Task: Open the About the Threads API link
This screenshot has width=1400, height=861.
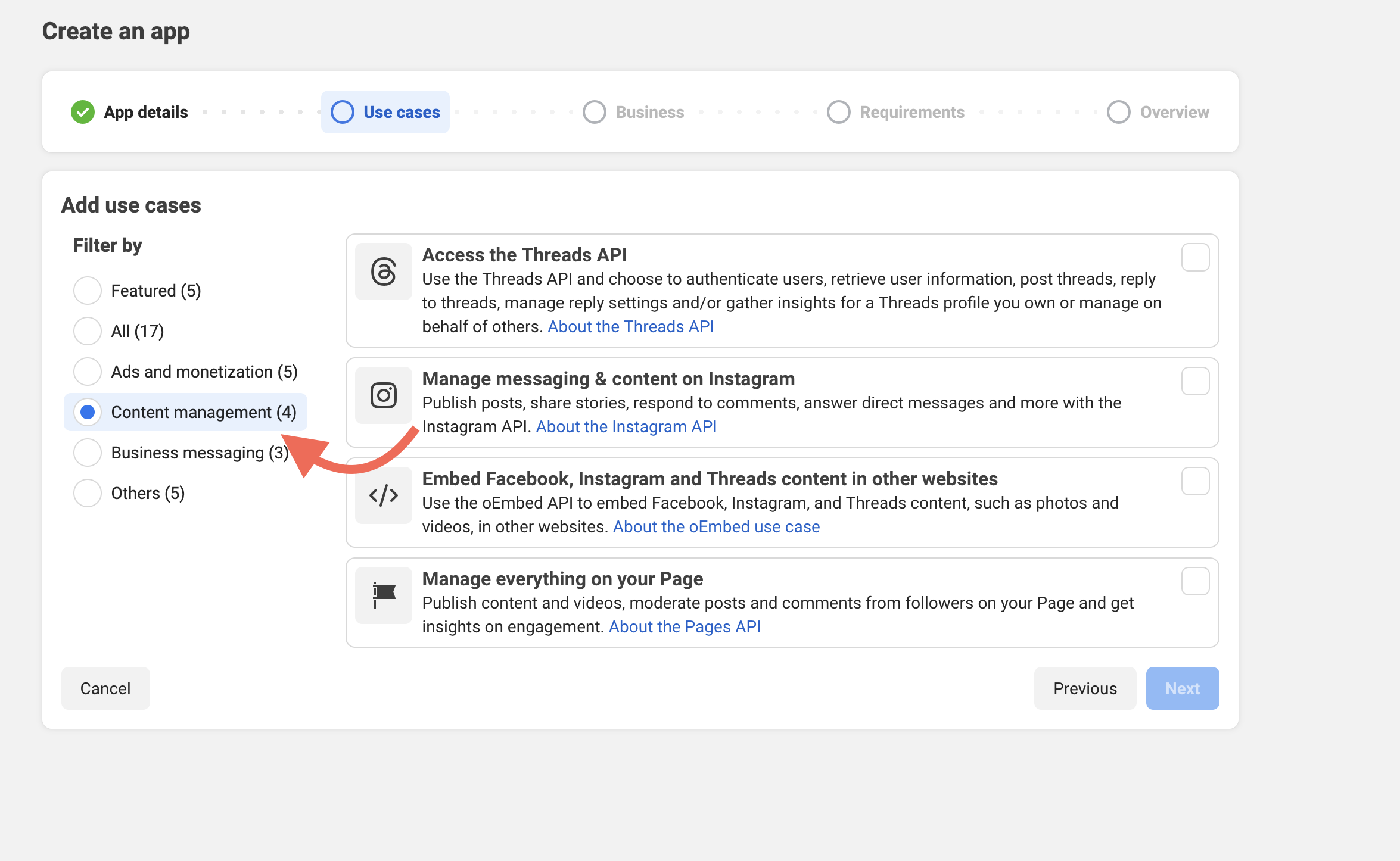Action: (631, 326)
